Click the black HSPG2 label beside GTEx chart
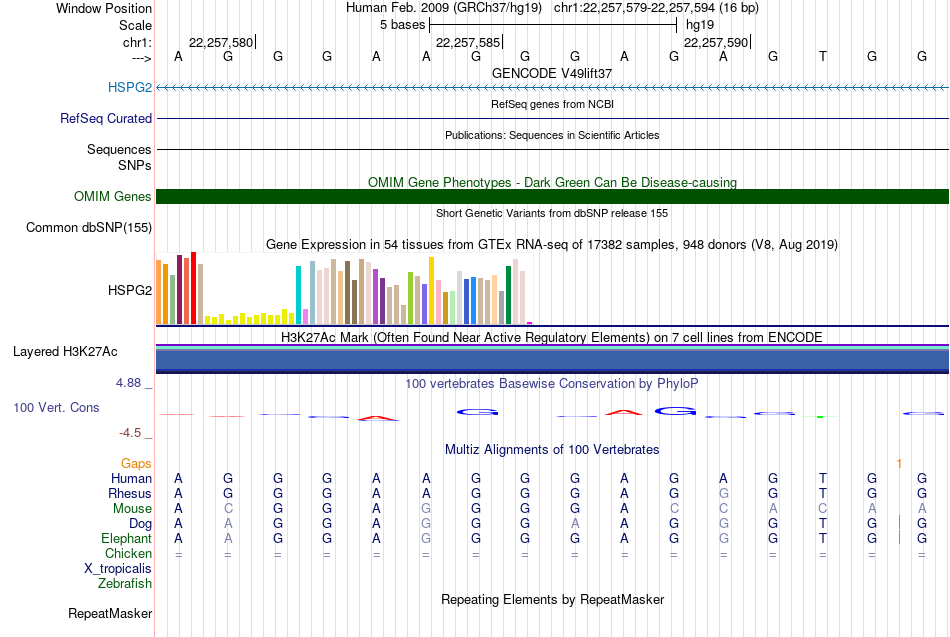Viewport: 950px width, 637px height. click(130, 290)
